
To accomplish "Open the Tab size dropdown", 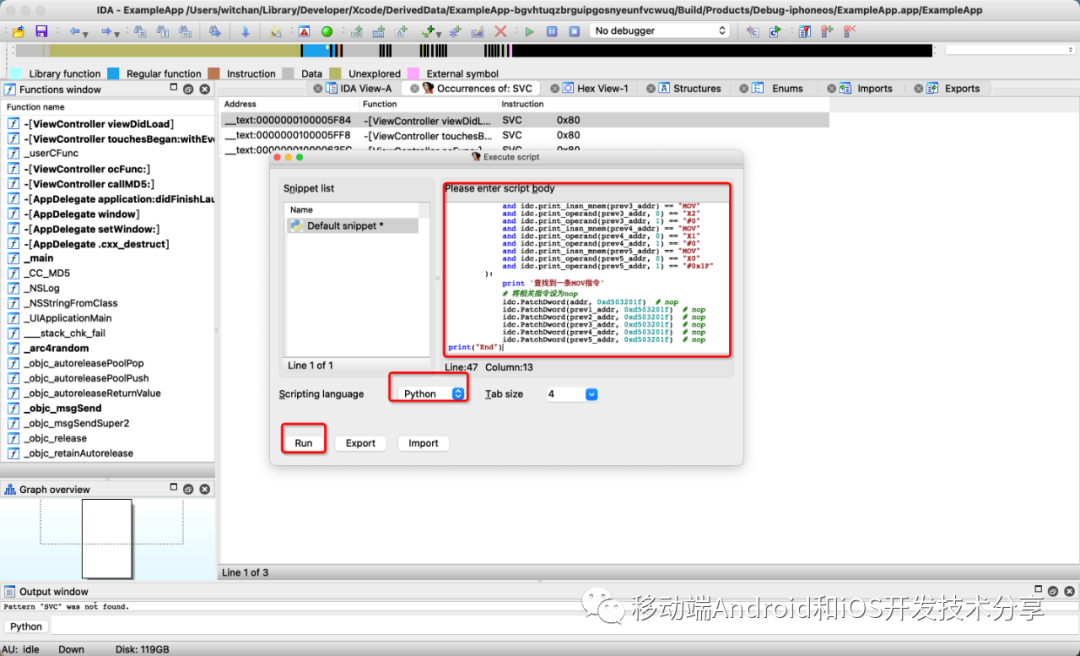I will coord(572,394).
